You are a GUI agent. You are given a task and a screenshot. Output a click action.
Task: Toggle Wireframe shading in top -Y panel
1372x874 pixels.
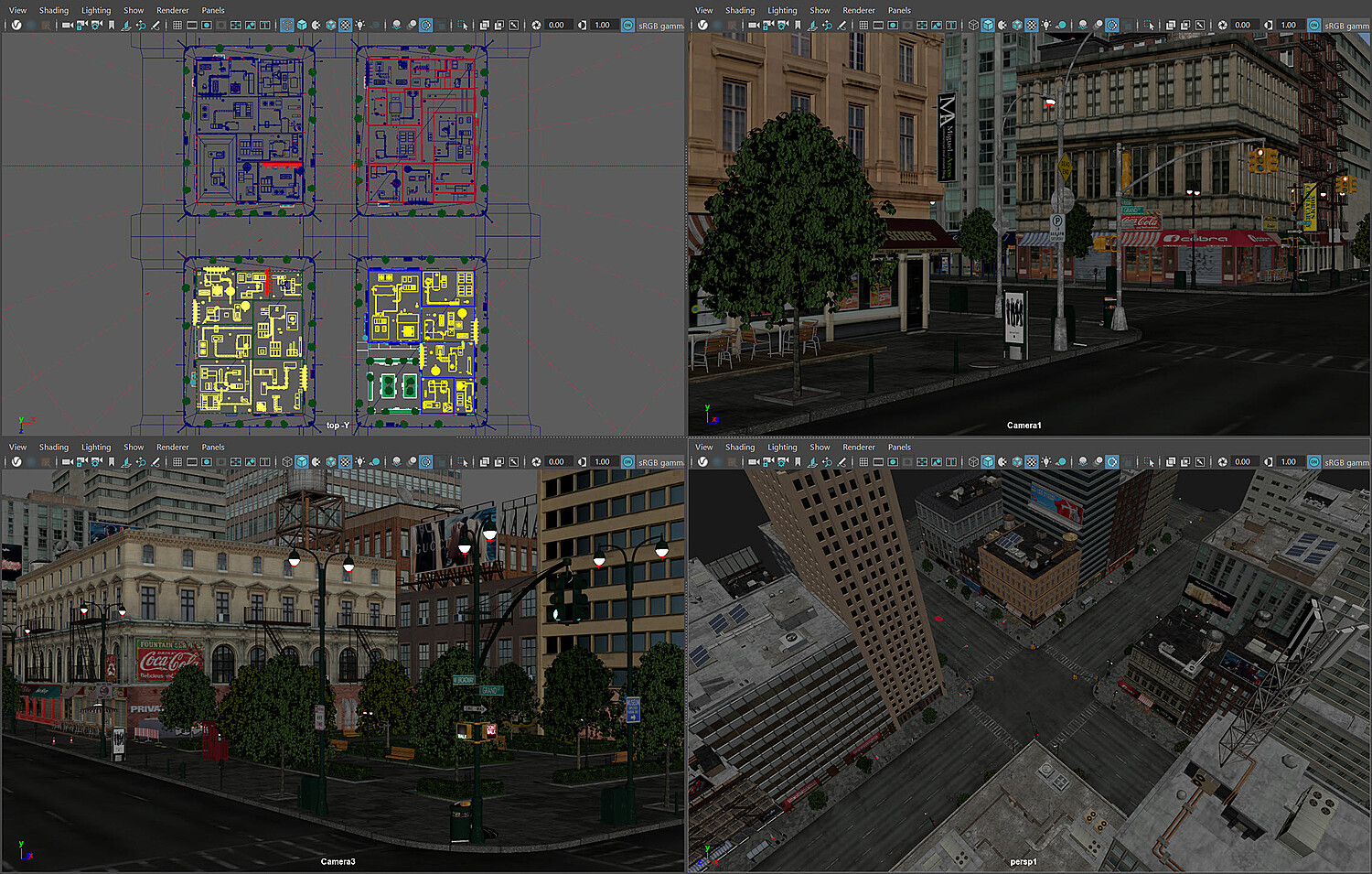coord(286,26)
